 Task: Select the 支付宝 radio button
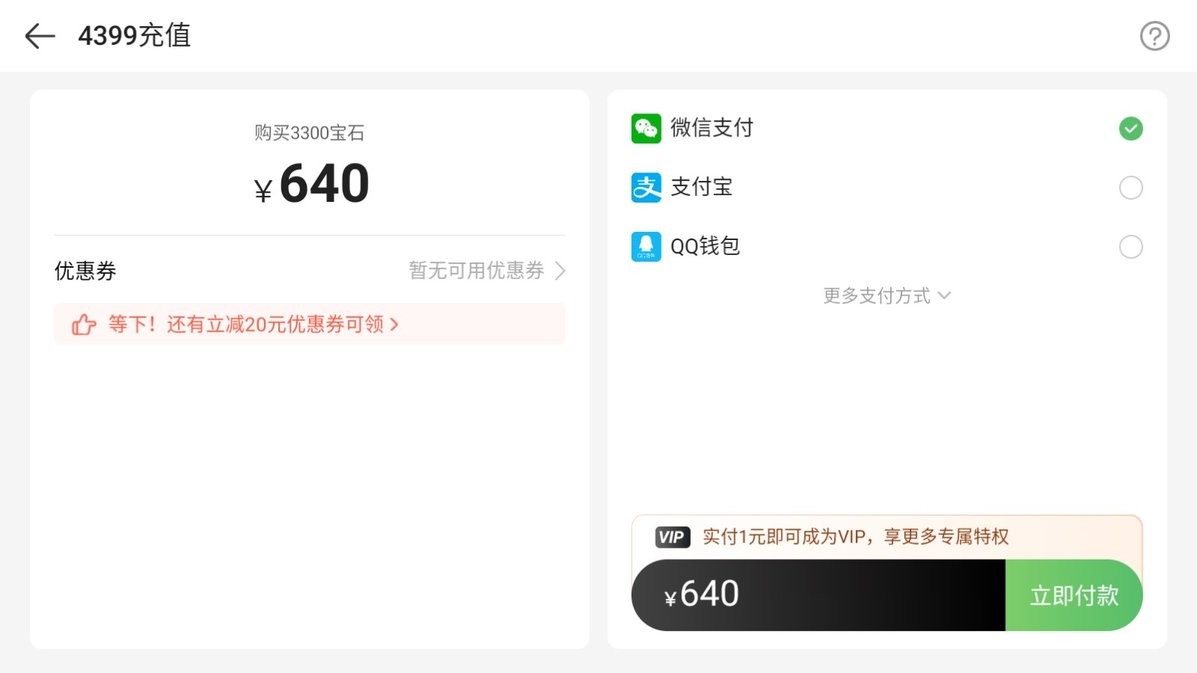click(1131, 188)
